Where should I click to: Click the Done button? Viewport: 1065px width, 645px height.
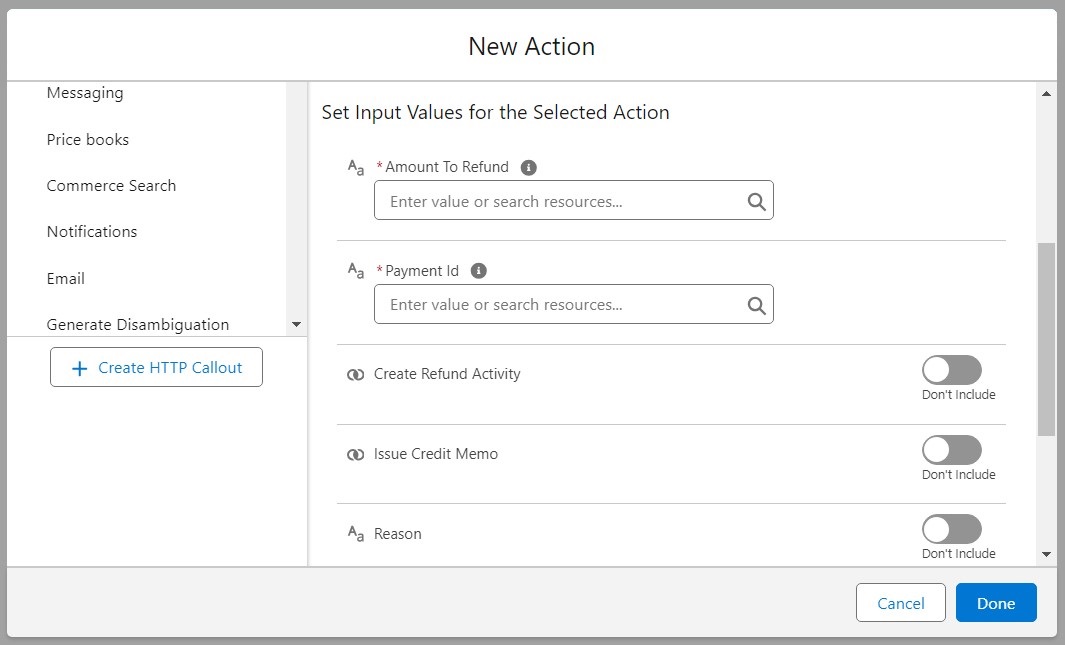(995, 603)
